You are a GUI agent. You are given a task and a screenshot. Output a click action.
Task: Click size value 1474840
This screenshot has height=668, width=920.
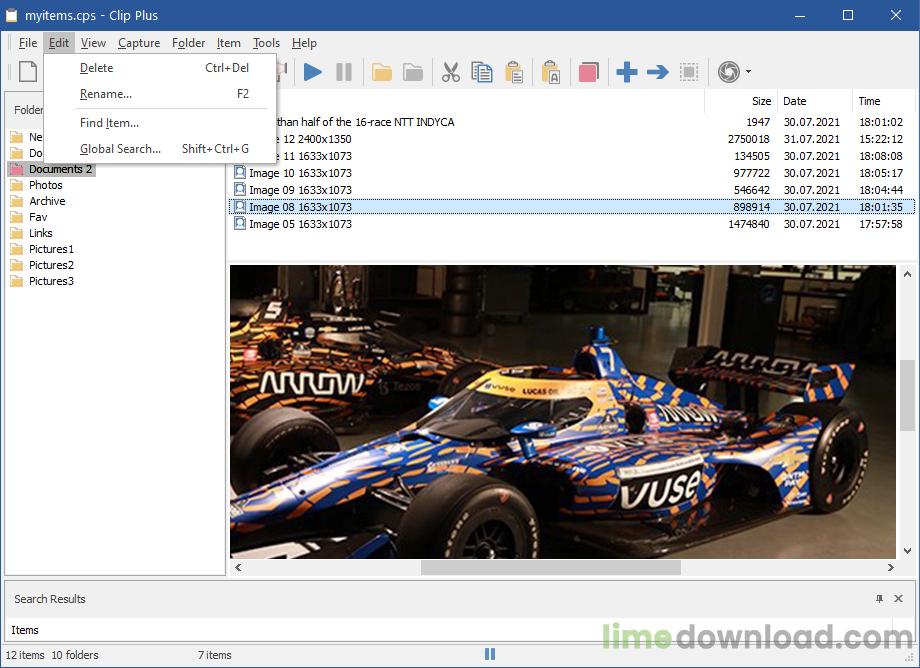pos(749,224)
